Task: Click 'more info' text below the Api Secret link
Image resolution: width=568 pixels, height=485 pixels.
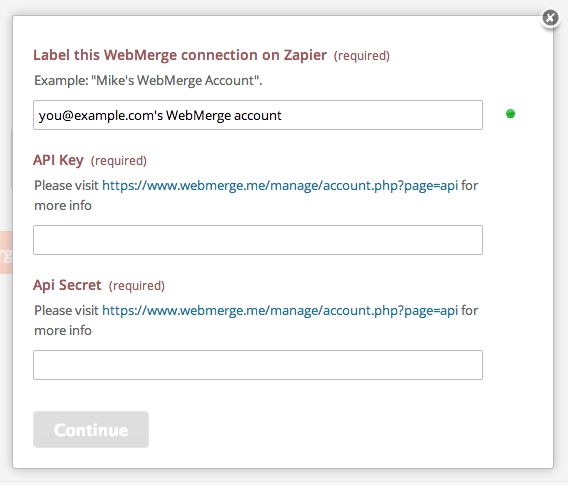Action: 63,330
